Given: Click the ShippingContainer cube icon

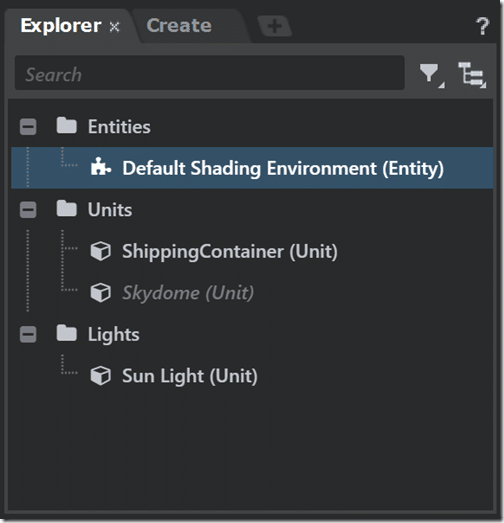Looking at the screenshot, I should (100, 251).
